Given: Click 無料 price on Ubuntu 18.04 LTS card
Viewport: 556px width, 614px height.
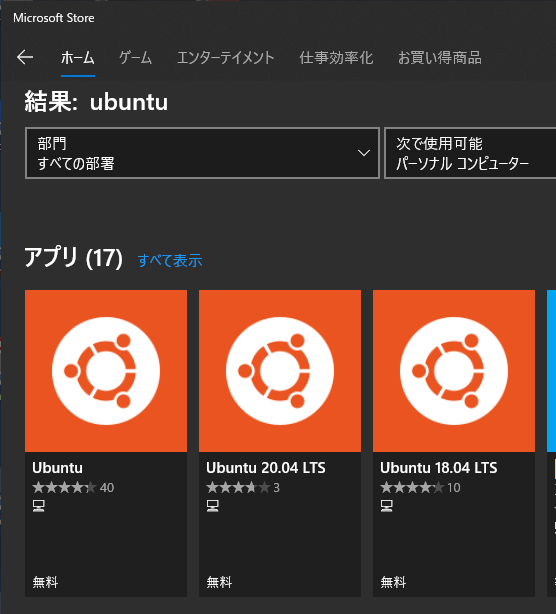Looking at the screenshot, I should [393, 582].
